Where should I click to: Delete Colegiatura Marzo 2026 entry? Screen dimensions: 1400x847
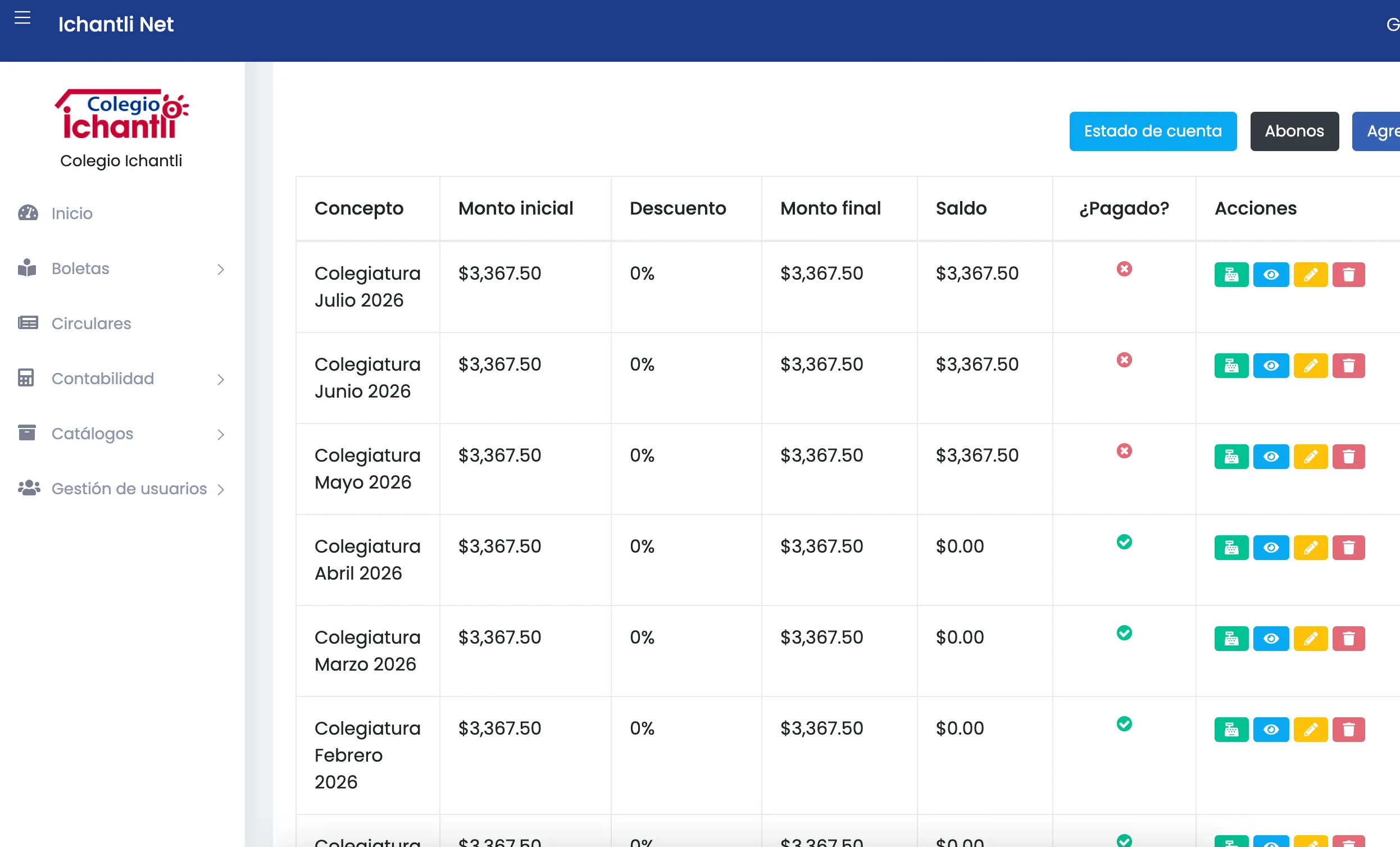pyautogui.click(x=1348, y=639)
